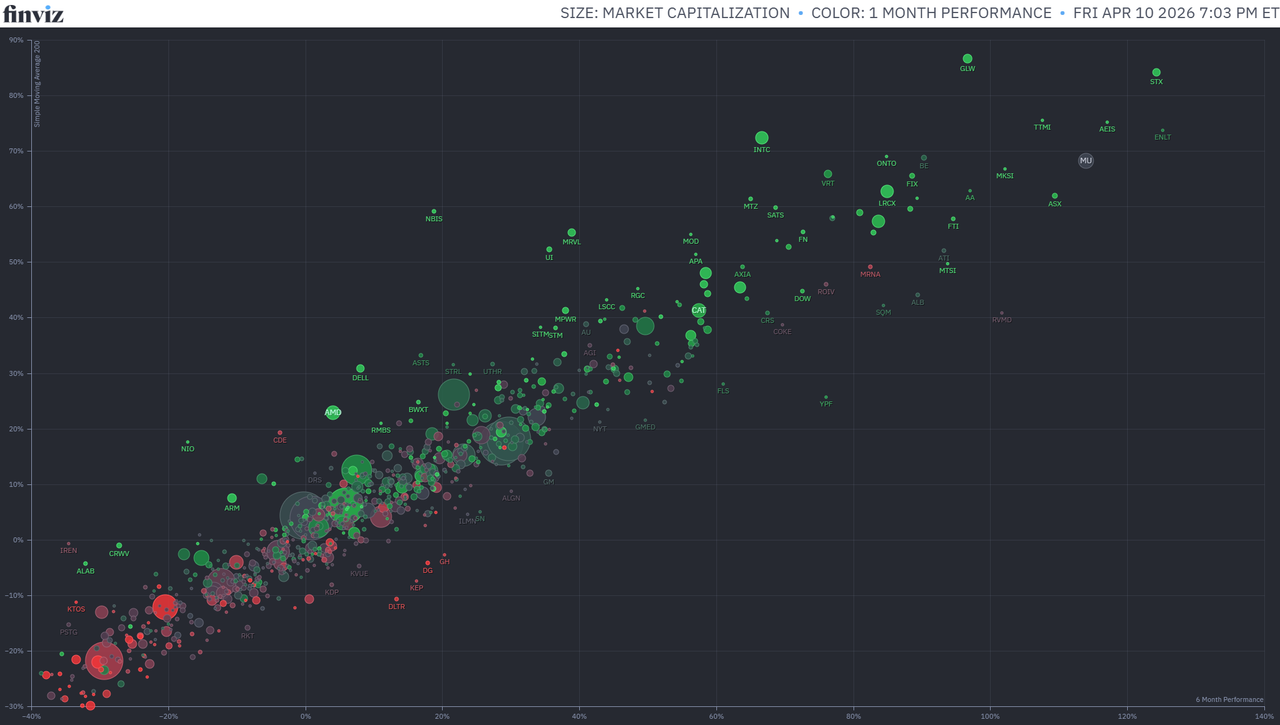Click the '6 Month Performance' axis label
Screen dimensions: 1280x725
1230,699
